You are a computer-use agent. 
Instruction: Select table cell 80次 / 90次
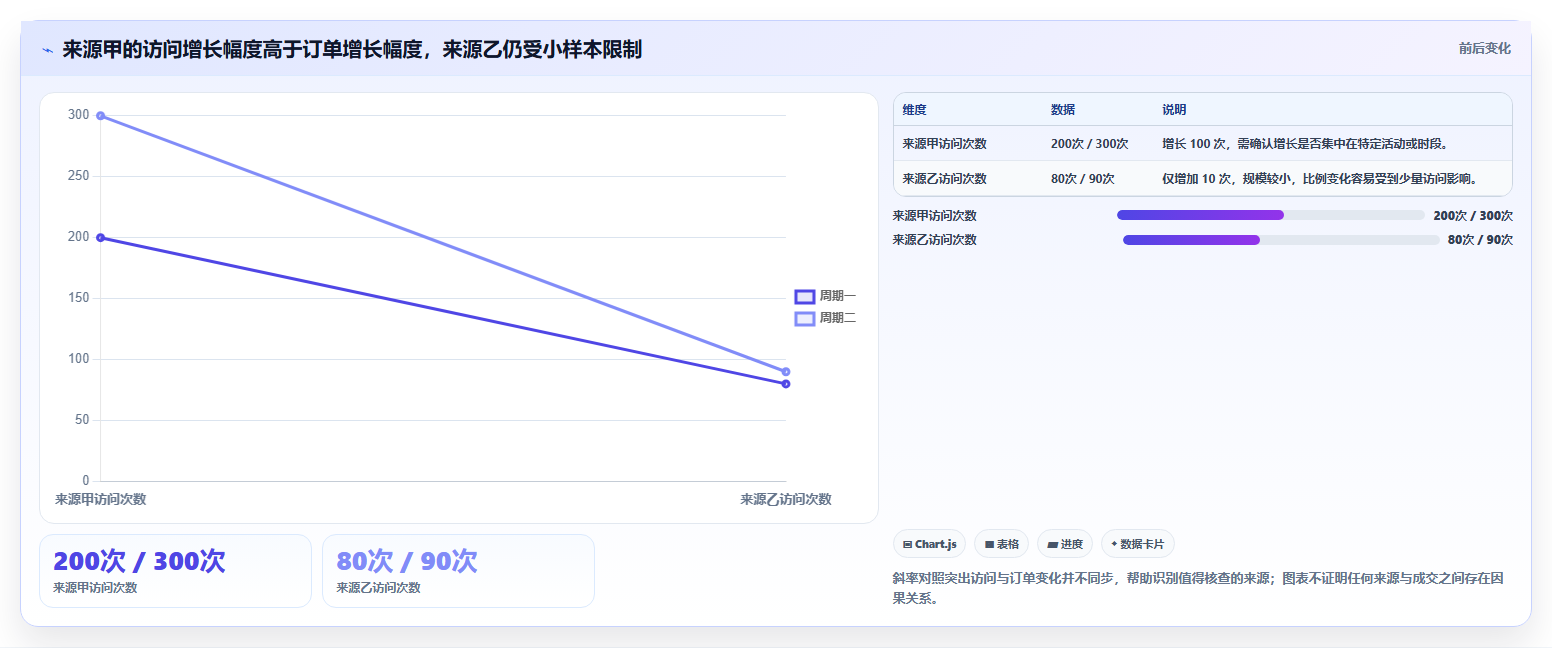point(1082,179)
